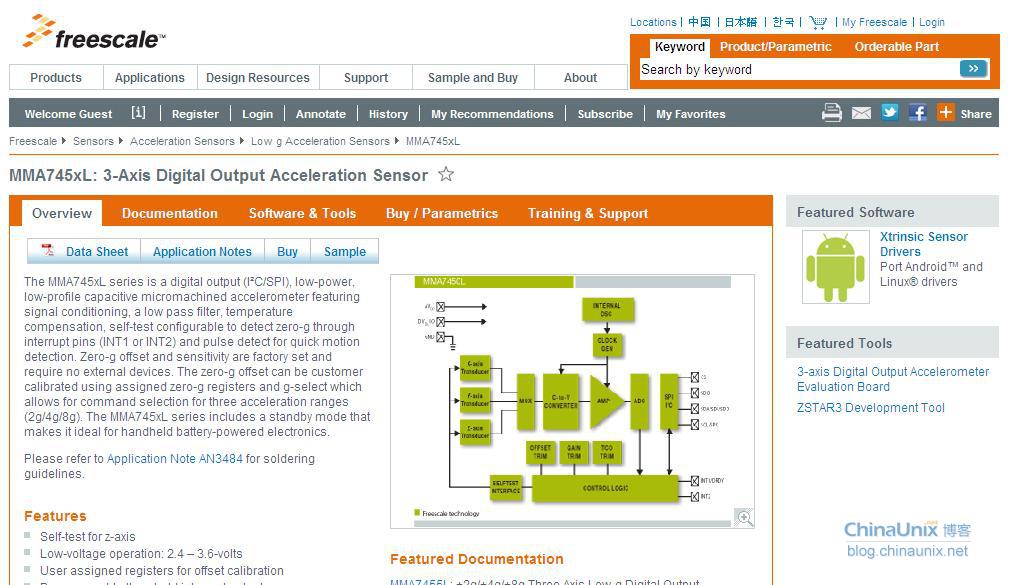Click the search submit arrow button

tap(973, 69)
